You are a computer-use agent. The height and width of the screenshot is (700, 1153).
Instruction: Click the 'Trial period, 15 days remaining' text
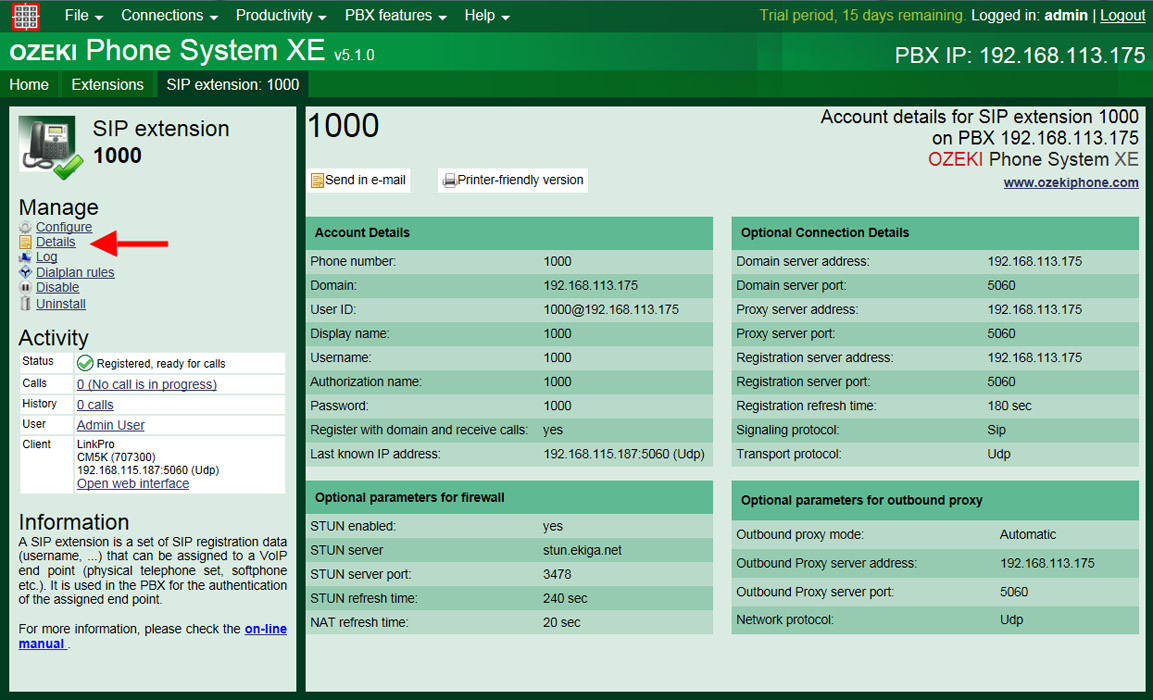point(863,15)
